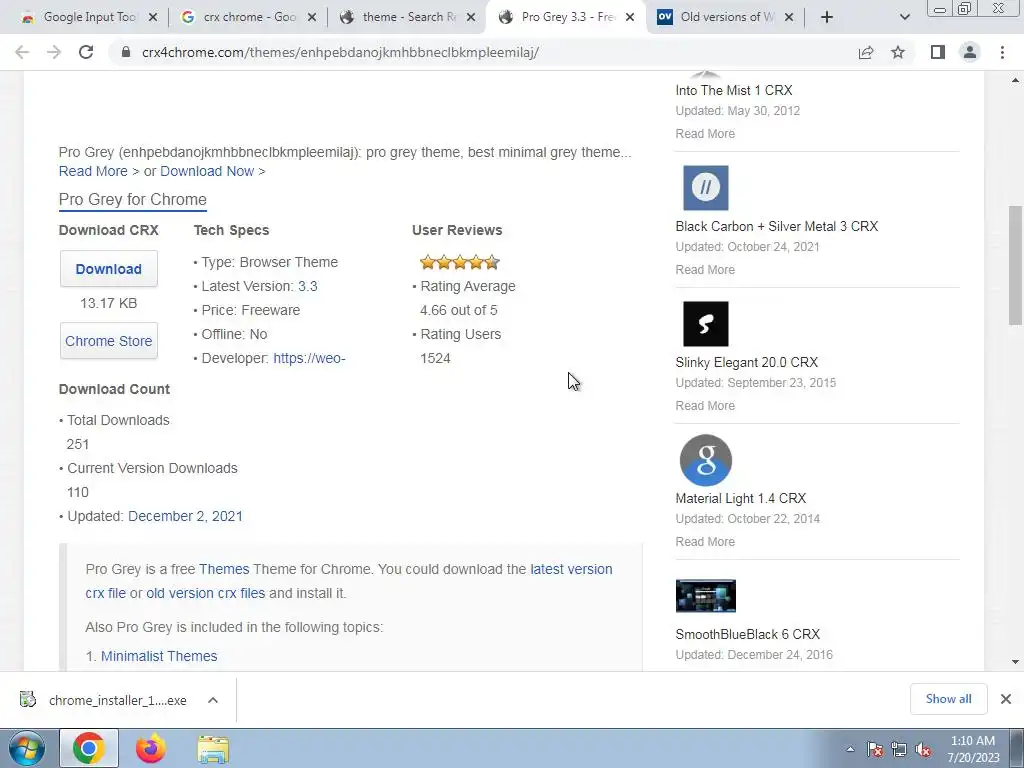Click the address bar URL
Image resolution: width=1024 pixels, height=768 pixels.
click(x=340, y=52)
